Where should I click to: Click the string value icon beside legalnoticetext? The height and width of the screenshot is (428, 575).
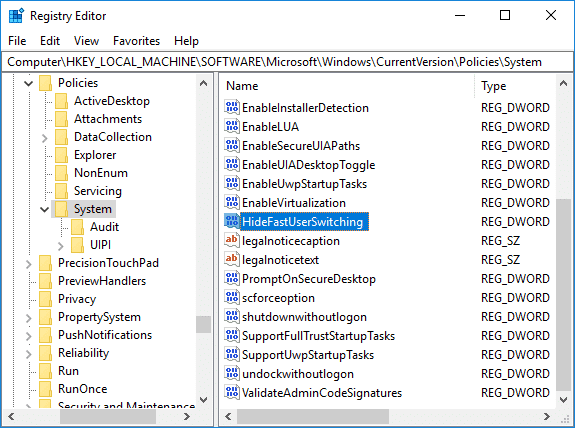click(231, 260)
